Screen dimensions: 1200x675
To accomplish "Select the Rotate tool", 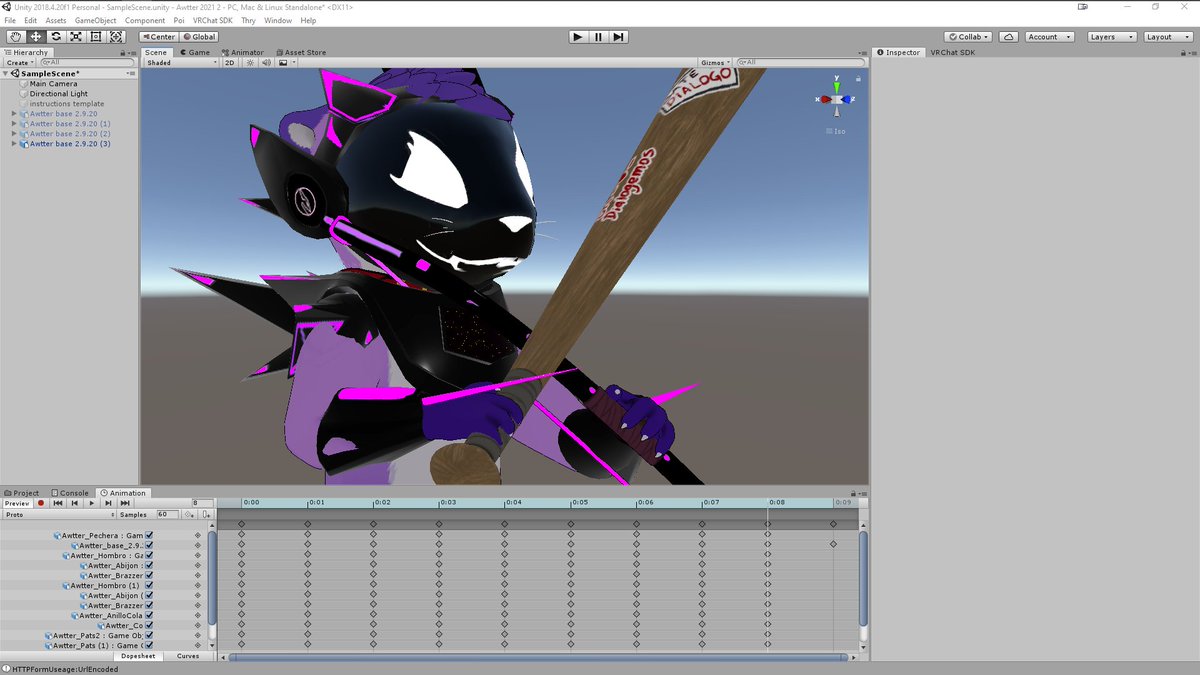I will [x=55, y=37].
